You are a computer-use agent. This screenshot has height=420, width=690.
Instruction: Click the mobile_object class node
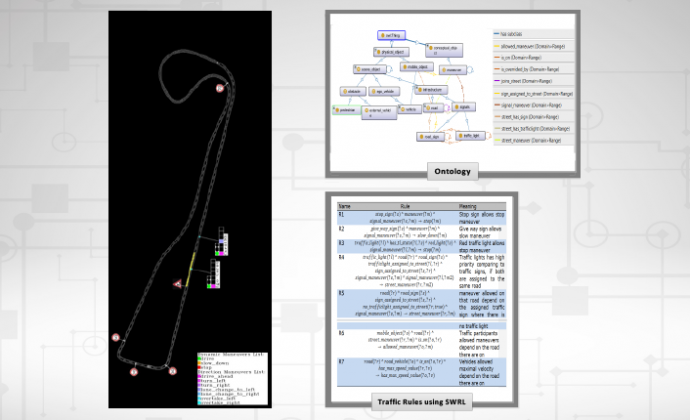click(x=417, y=67)
